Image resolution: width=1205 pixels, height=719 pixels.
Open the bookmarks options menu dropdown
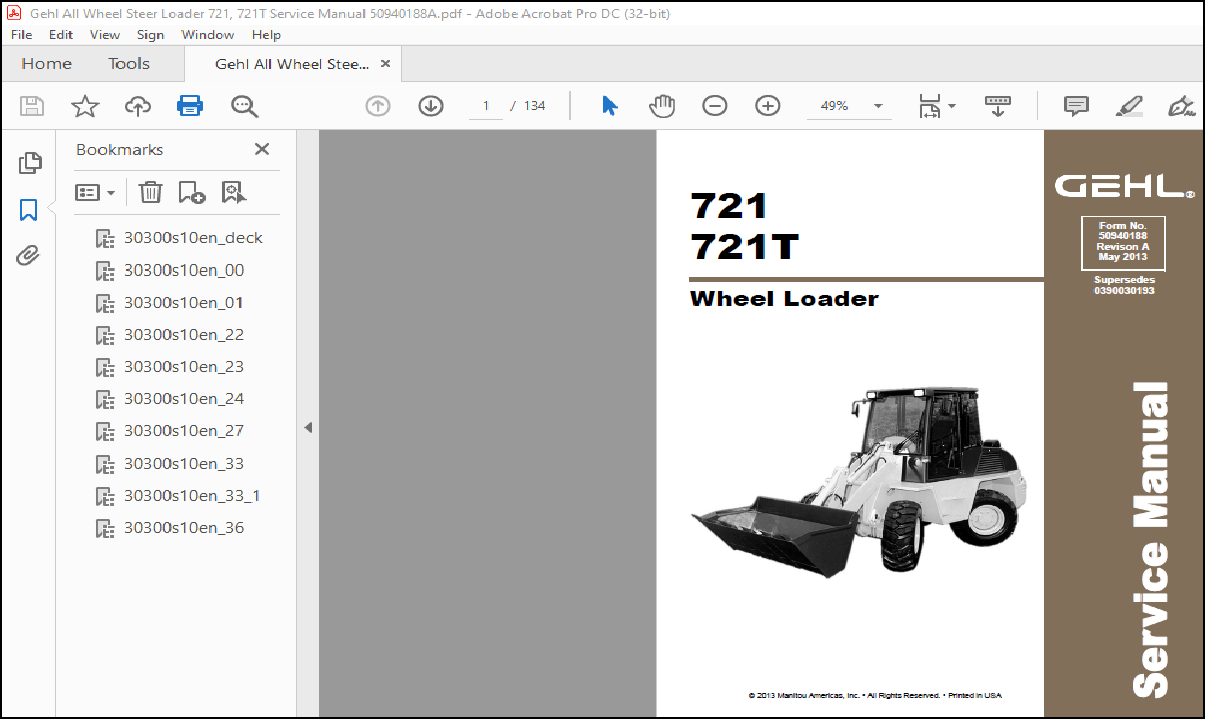click(96, 192)
